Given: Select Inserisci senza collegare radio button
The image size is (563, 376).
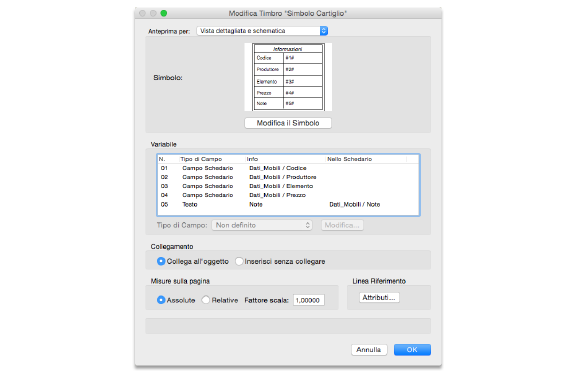Looking at the screenshot, I should coord(239,261).
